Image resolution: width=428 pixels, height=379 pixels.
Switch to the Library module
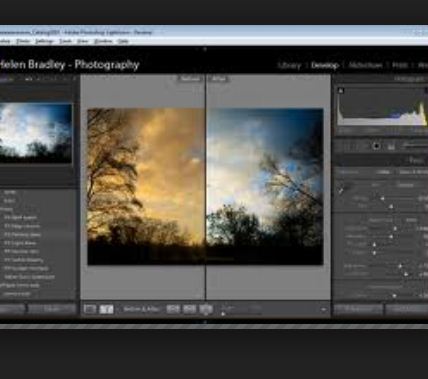point(289,65)
